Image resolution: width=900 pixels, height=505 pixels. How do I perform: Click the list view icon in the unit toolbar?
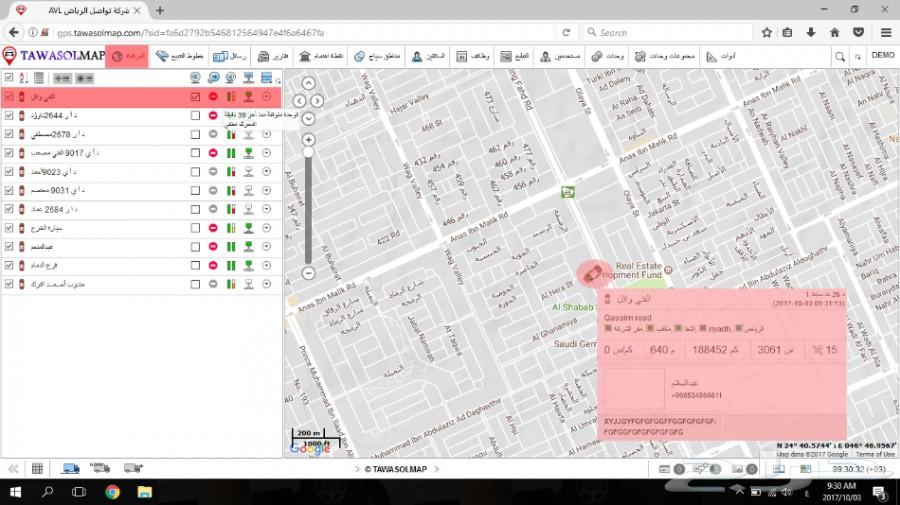[38, 77]
